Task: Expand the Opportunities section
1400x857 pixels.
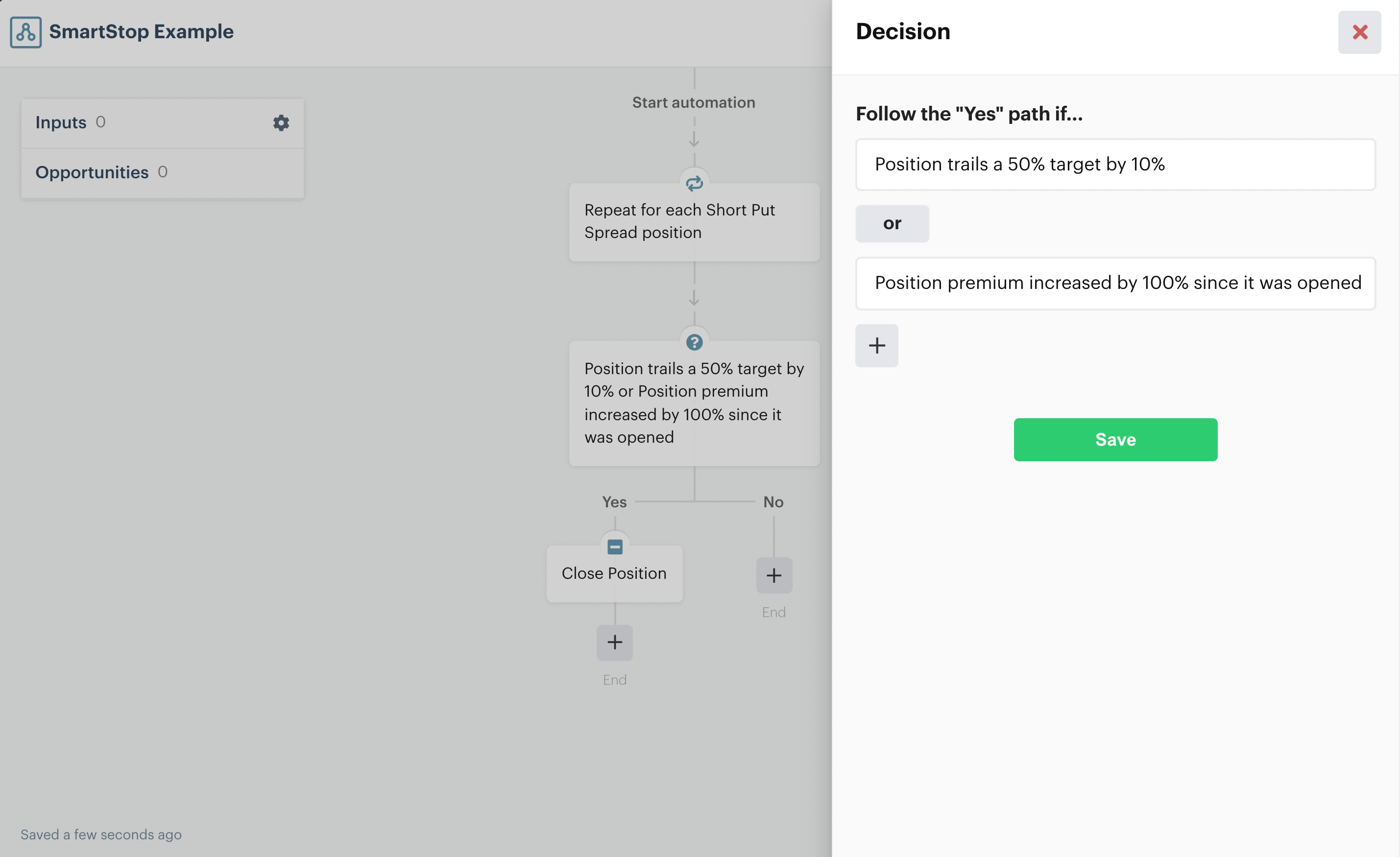Action: [92, 172]
